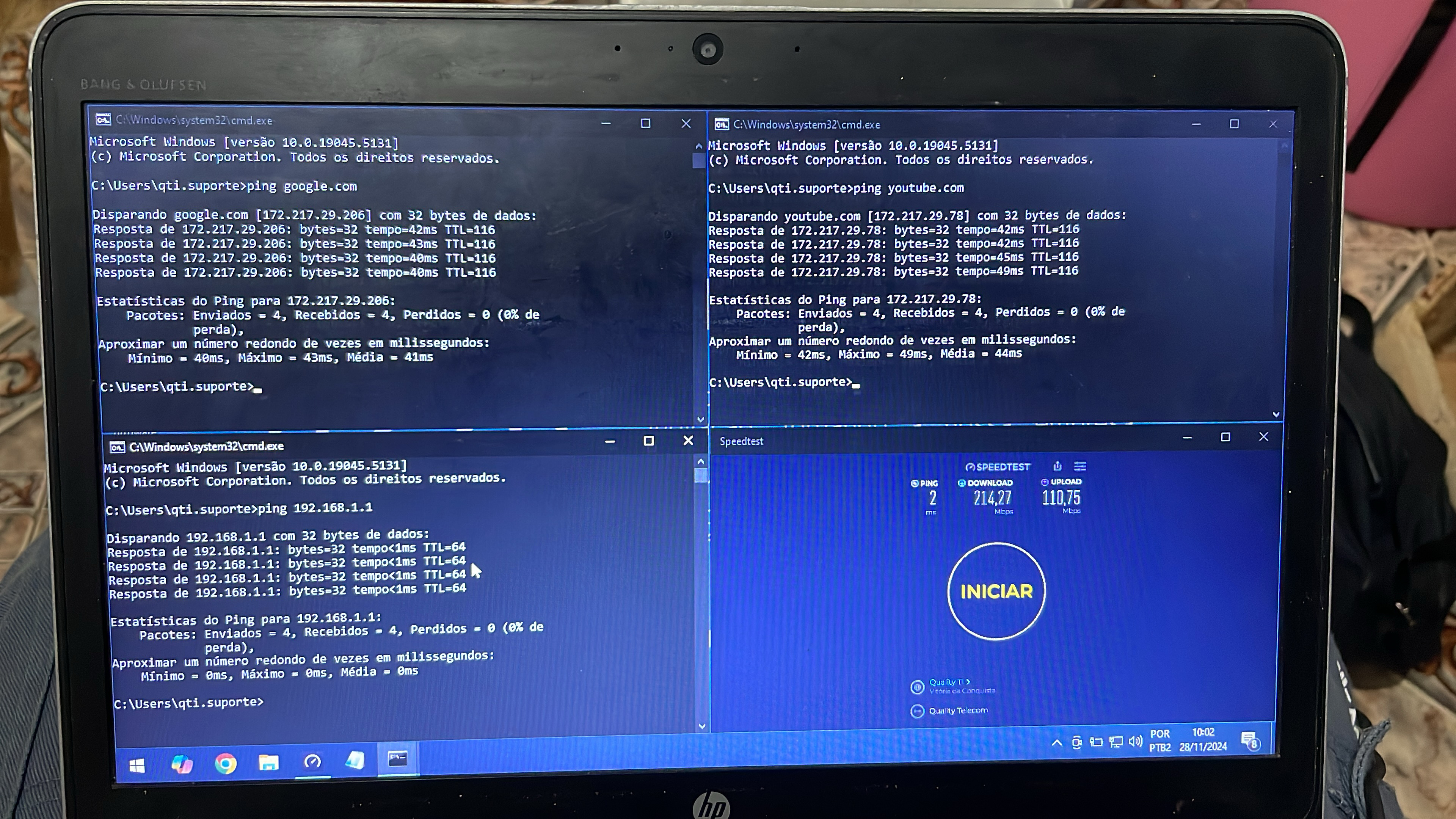Click scroll-down arrow in google.com ping window
The height and width of the screenshot is (819, 1456).
pos(701,419)
